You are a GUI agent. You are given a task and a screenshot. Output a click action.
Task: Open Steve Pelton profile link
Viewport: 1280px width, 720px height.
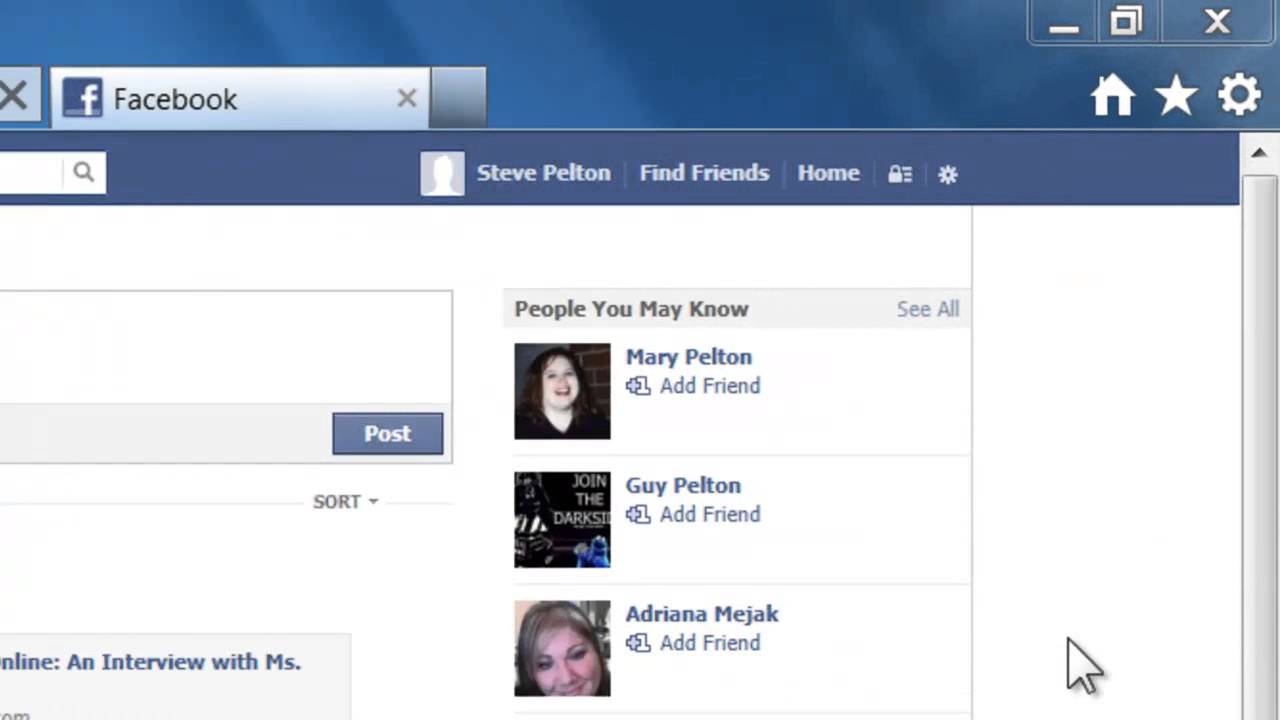pos(543,173)
